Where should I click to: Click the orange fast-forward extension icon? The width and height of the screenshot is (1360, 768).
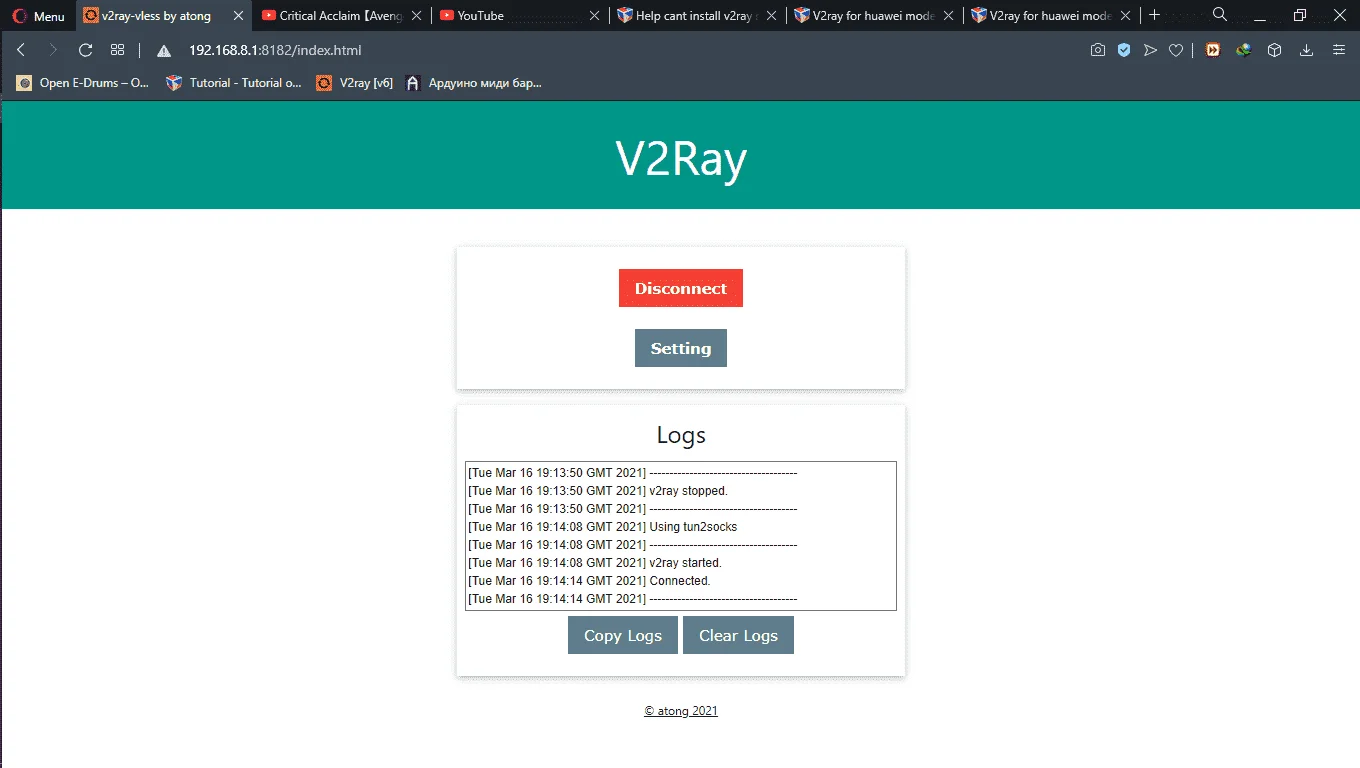click(x=1212, y=50)
